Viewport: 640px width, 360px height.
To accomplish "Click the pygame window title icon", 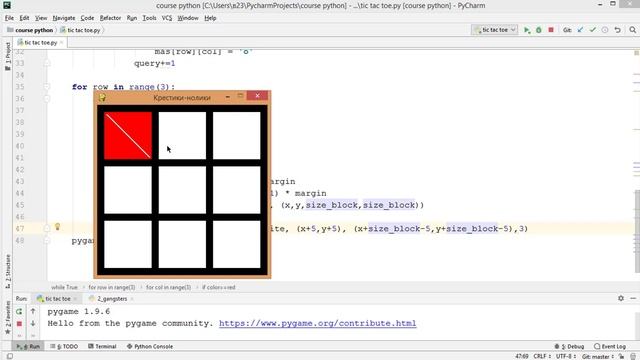I will tap(102, 97).
